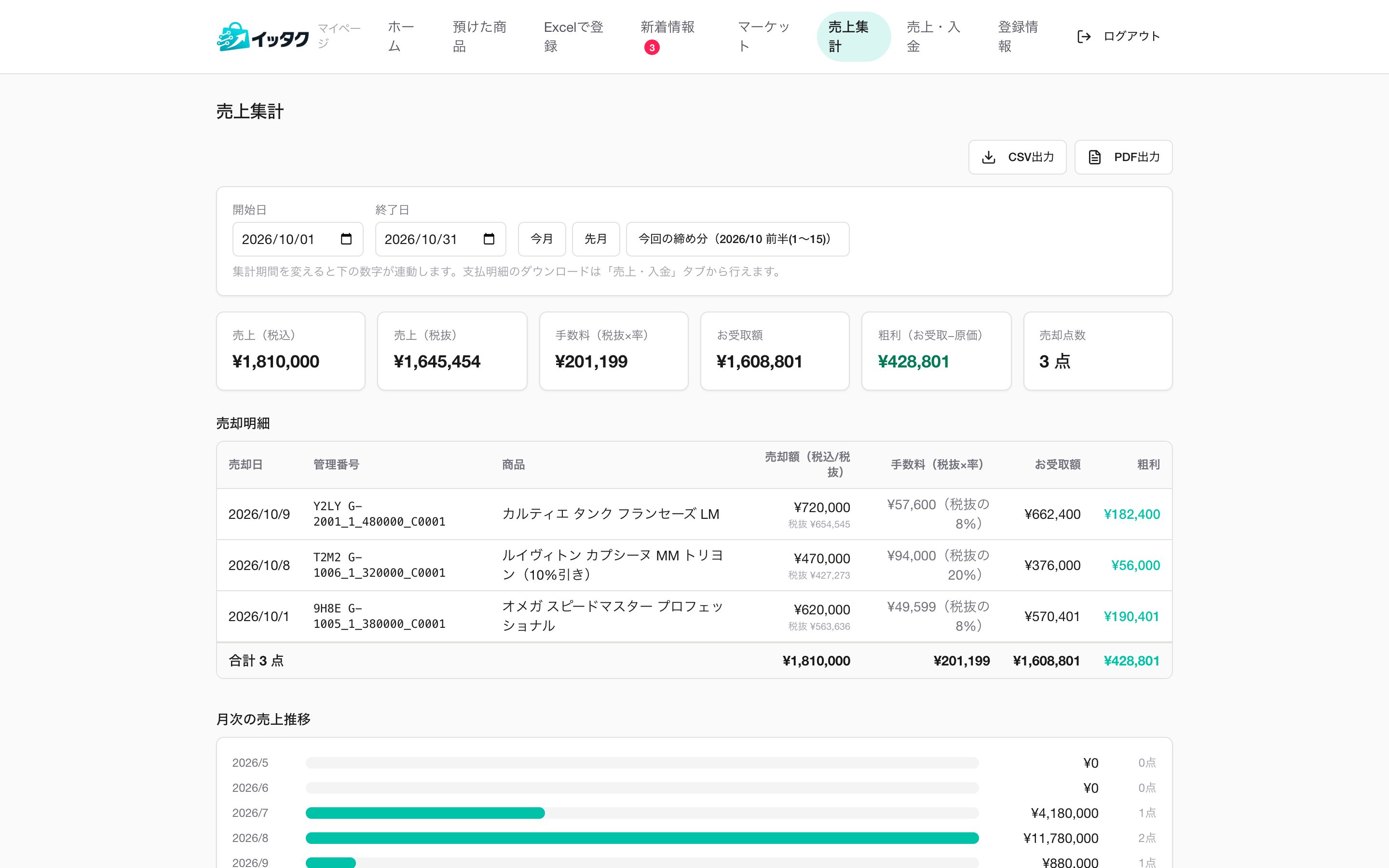Click お受取額 column header
The height and width of the screenshot is (868, 1389).
[1057, 464]
